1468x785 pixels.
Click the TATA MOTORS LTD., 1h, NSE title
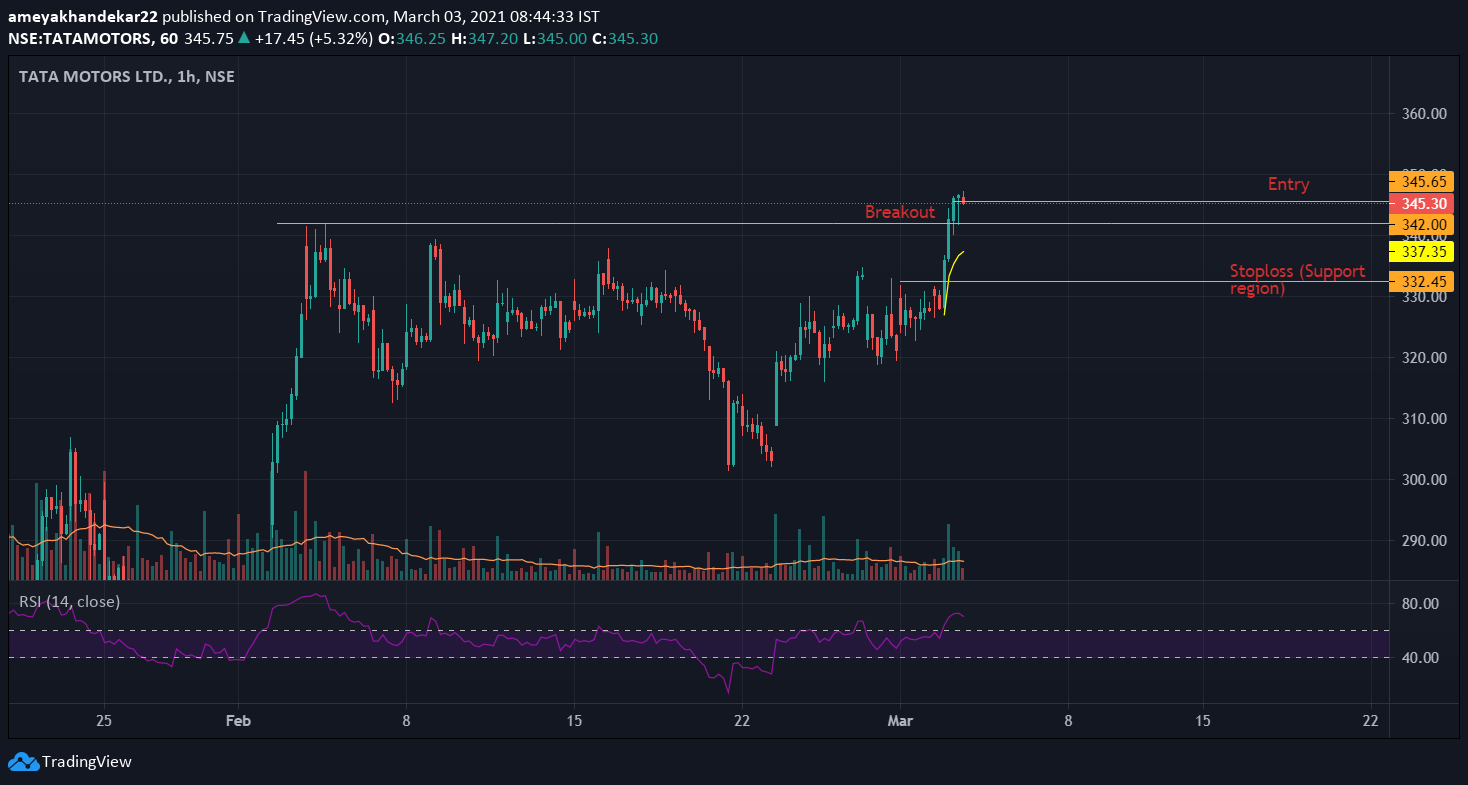pos(127,76)
